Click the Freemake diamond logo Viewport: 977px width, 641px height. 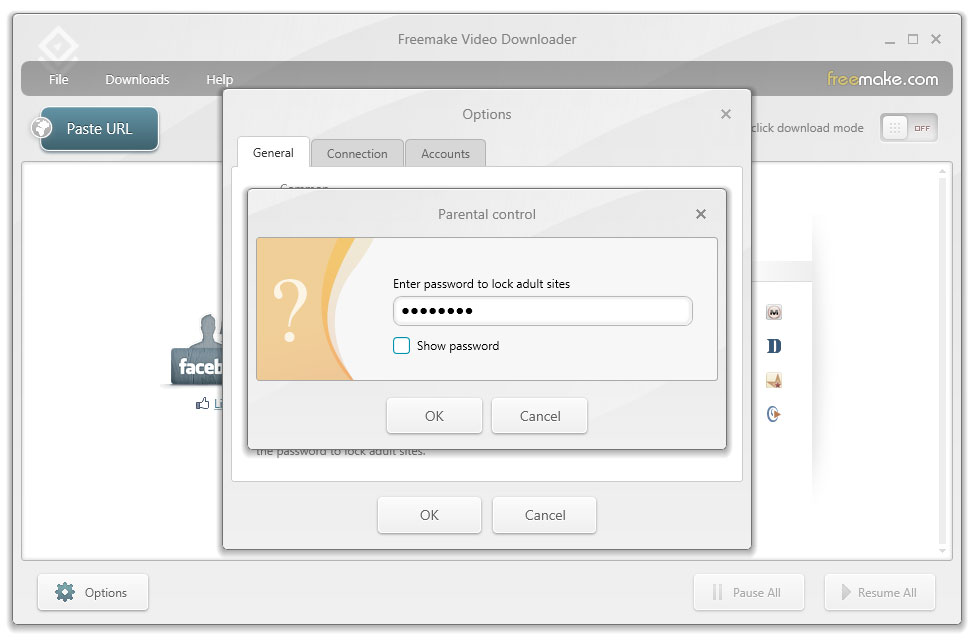click(x=58, y=47)
